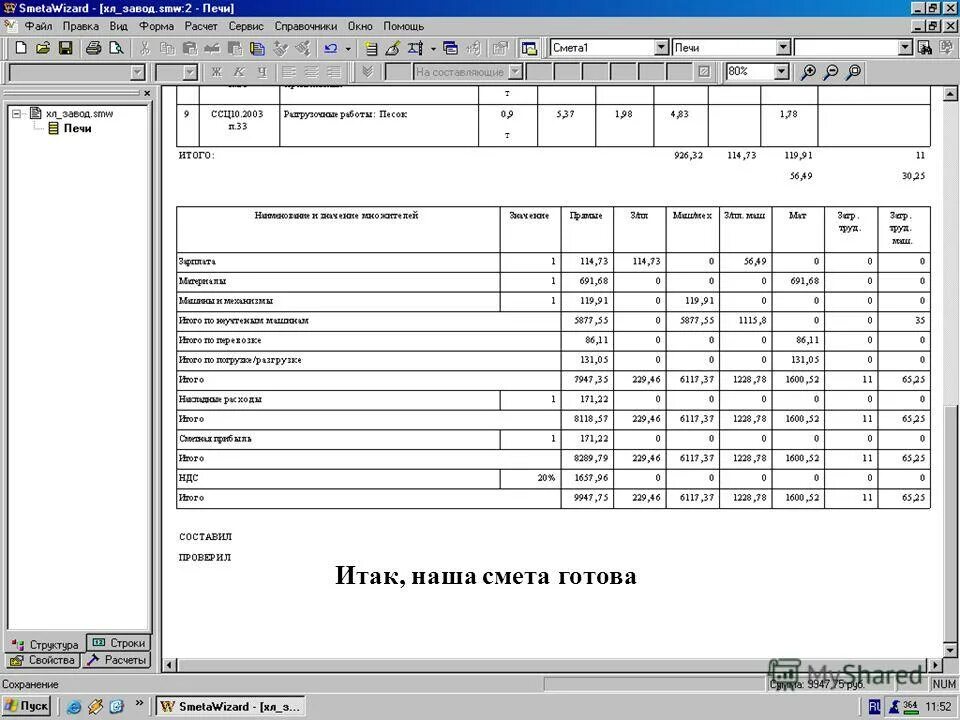The width and height of the screenshot is (960, 720).
Task: Expand the хл_завод.smw tree node
Action: click(x=18, y=113)
